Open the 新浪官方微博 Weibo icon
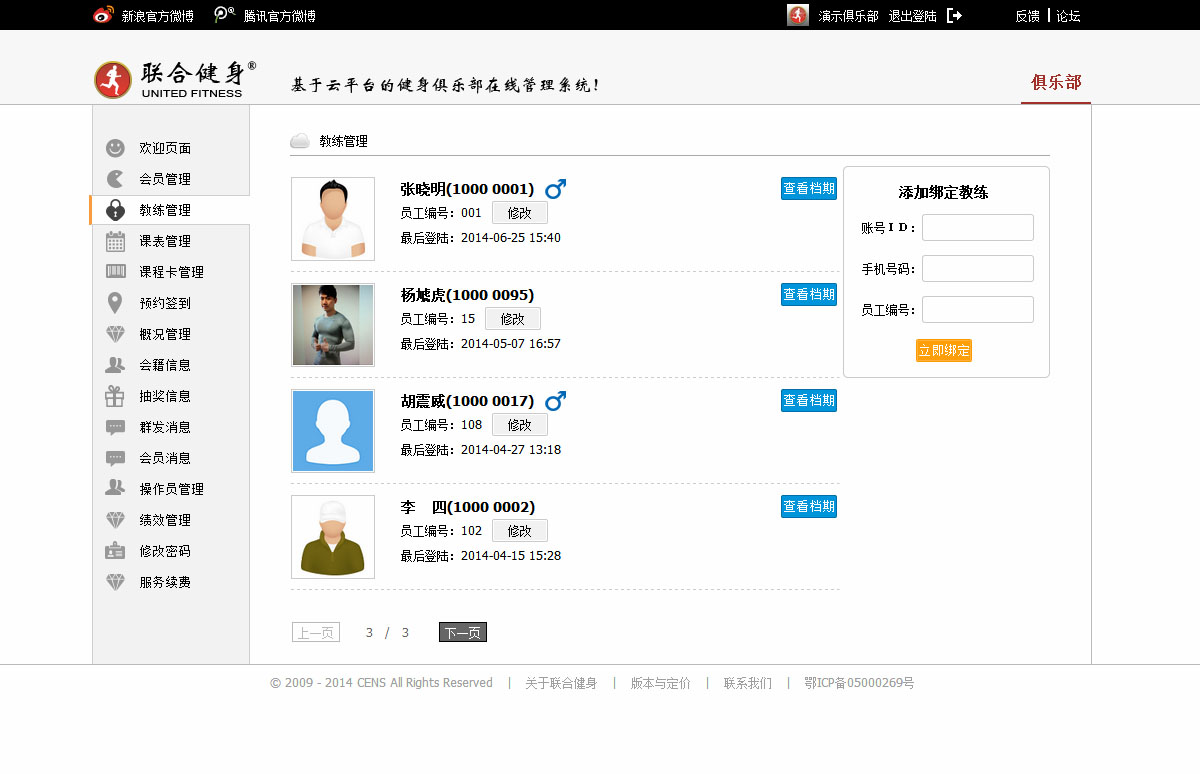The image size is (1200, 774). 103,16
